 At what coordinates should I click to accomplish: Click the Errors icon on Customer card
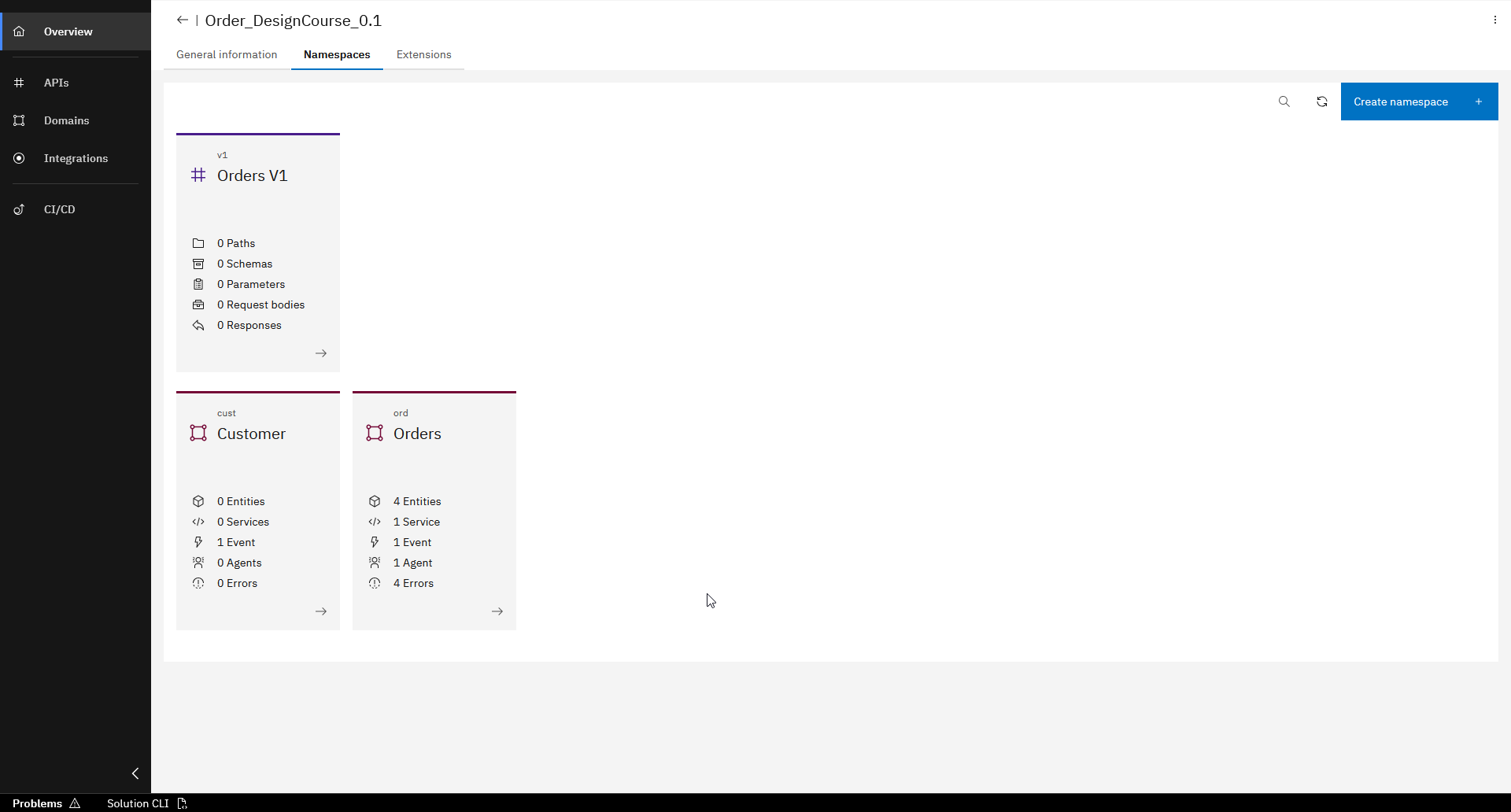coord(198,583)
